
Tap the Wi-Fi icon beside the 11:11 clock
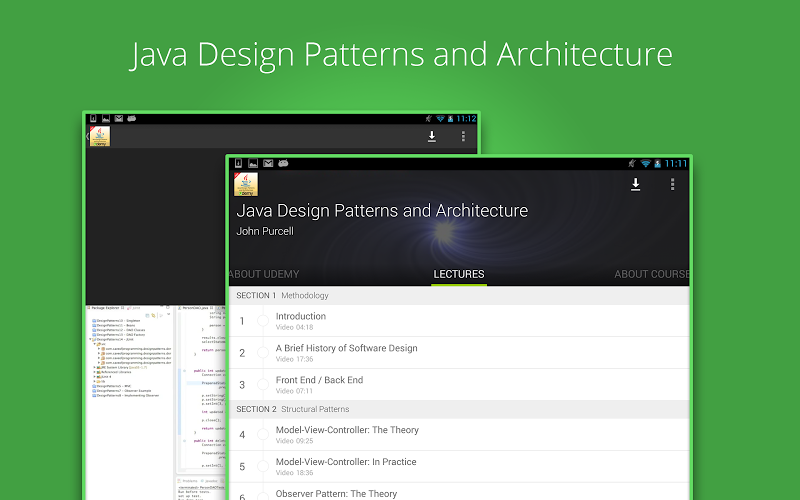(646, 163)
